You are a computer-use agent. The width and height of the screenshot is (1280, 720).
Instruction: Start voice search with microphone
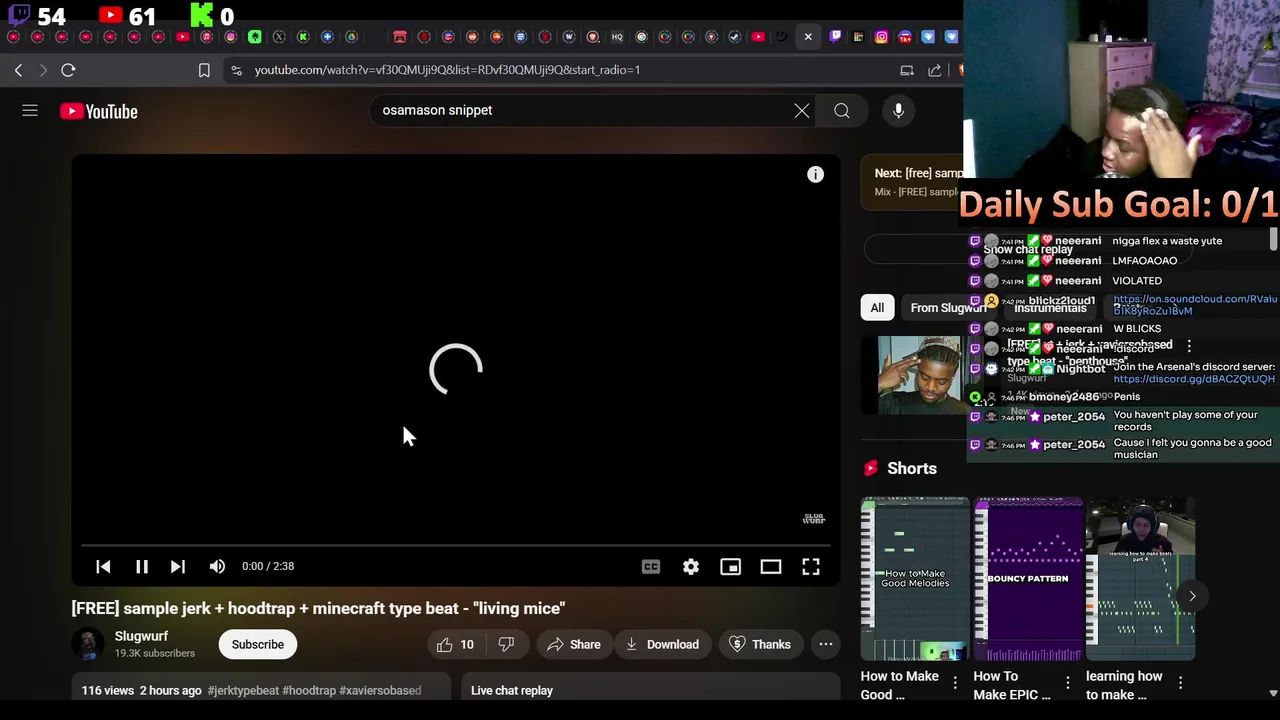(x=898, y=111)
